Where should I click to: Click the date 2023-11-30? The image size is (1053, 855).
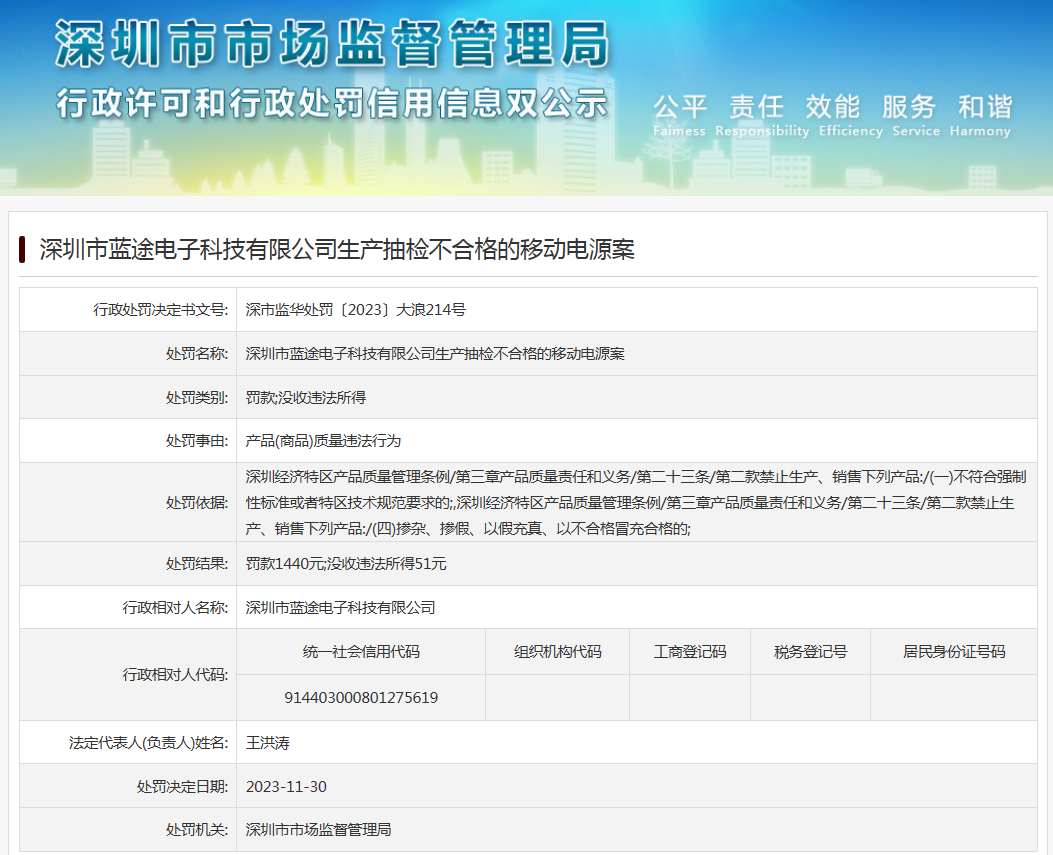click(286, 786)
